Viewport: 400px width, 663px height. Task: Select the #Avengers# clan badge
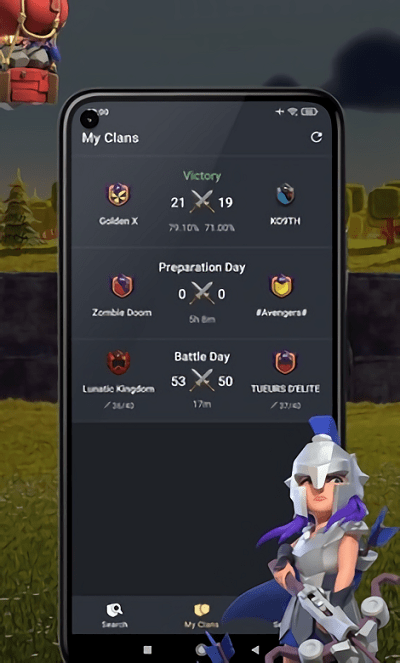[x=282, y=286]
